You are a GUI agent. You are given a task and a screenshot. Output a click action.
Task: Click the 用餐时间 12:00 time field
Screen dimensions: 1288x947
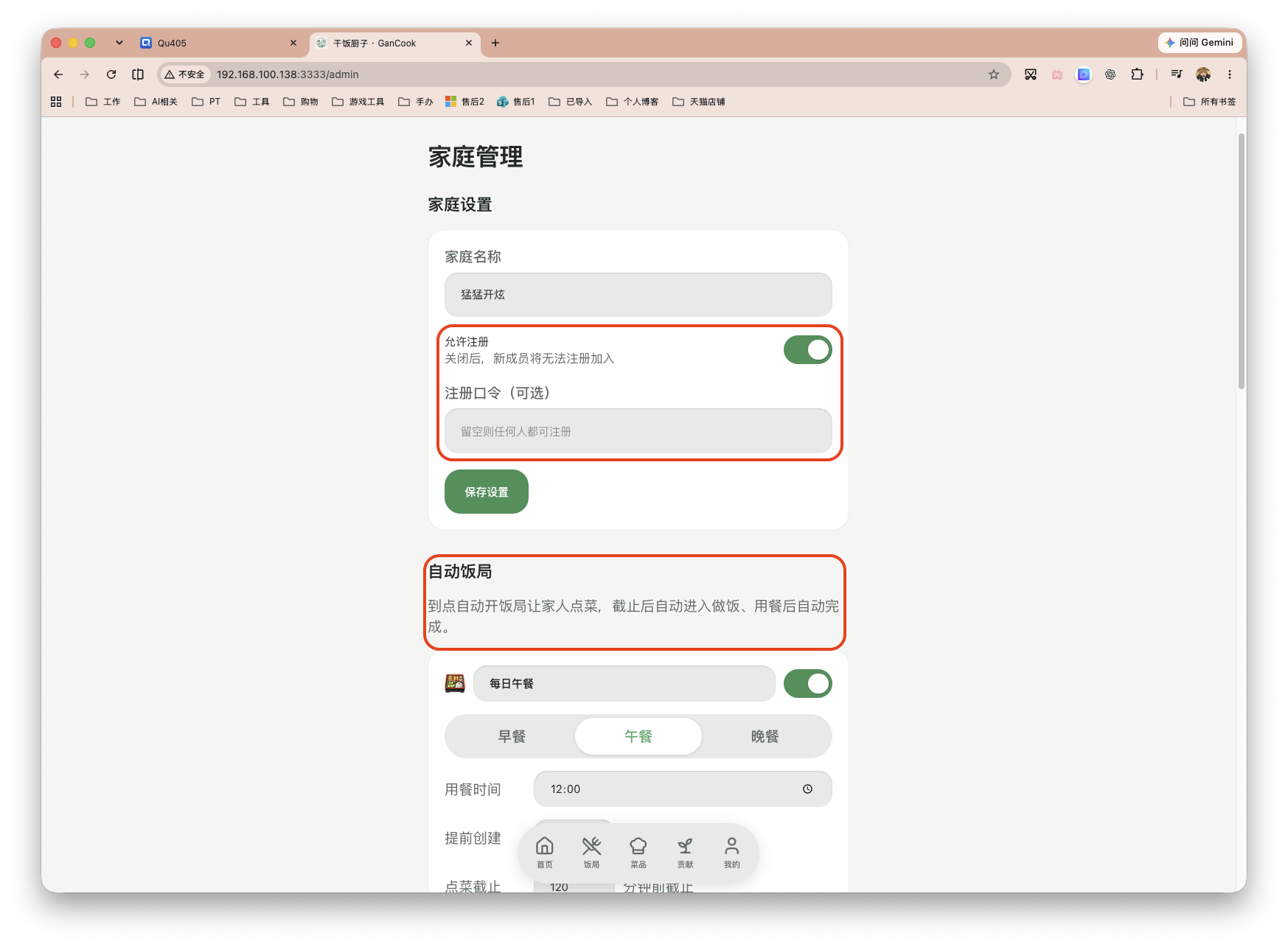tap(683, 789)
